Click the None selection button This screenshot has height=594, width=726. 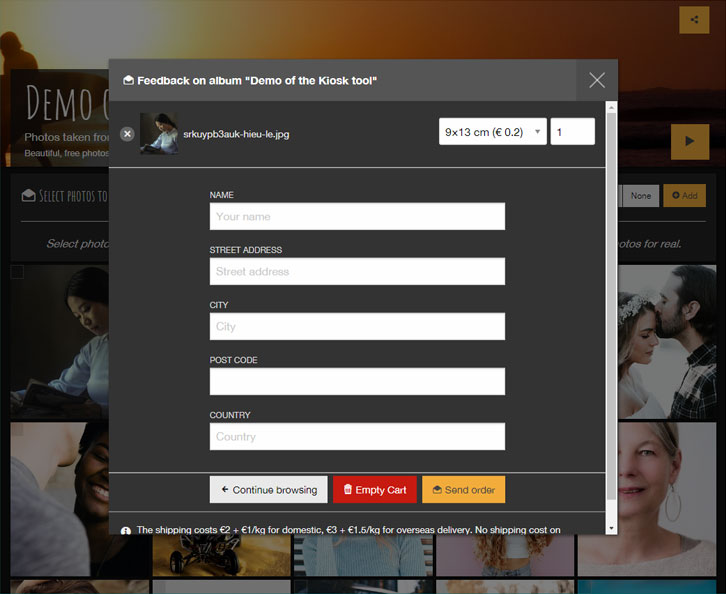641,196
